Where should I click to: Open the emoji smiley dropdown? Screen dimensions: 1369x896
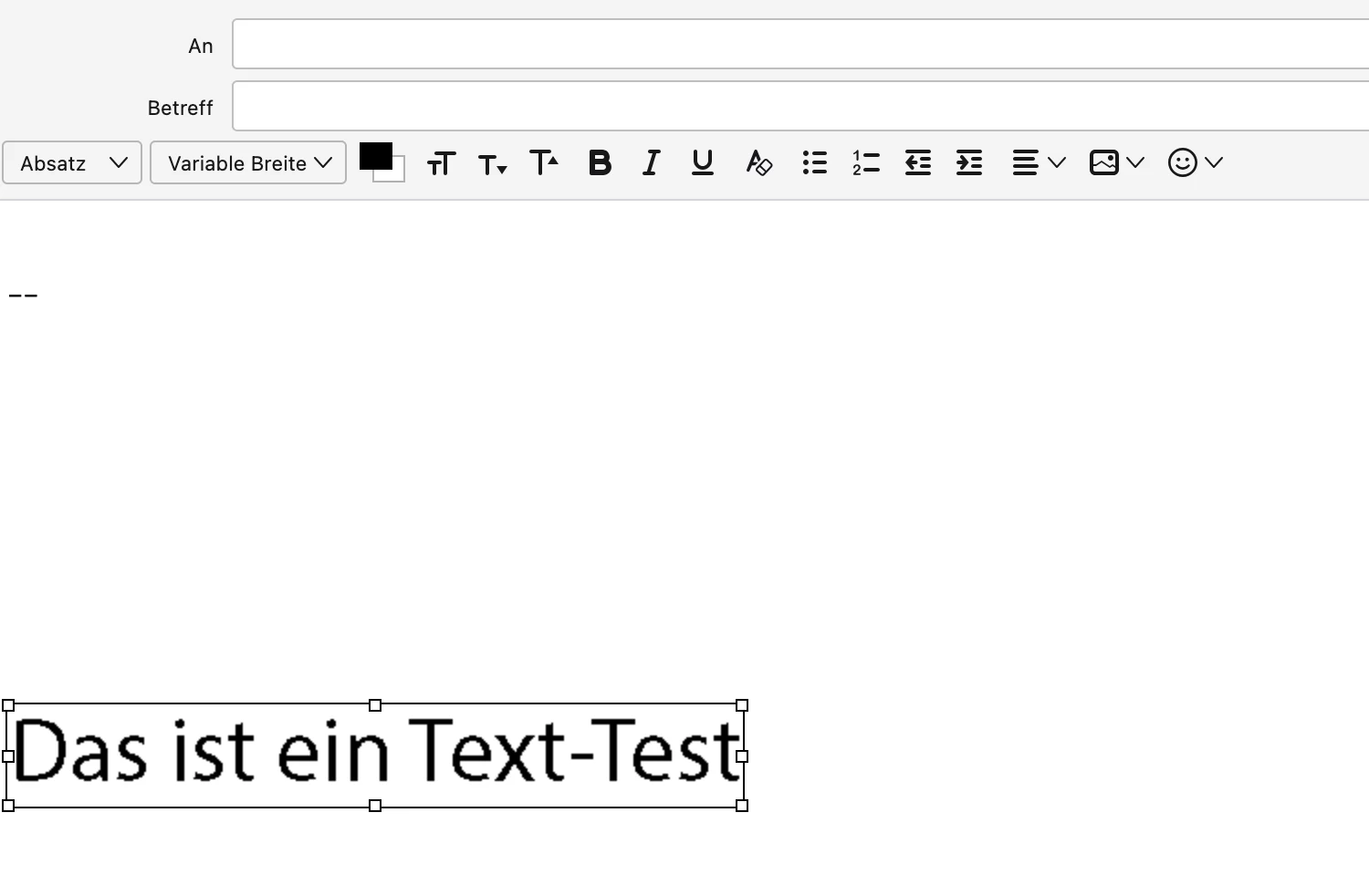point(1196,162)
